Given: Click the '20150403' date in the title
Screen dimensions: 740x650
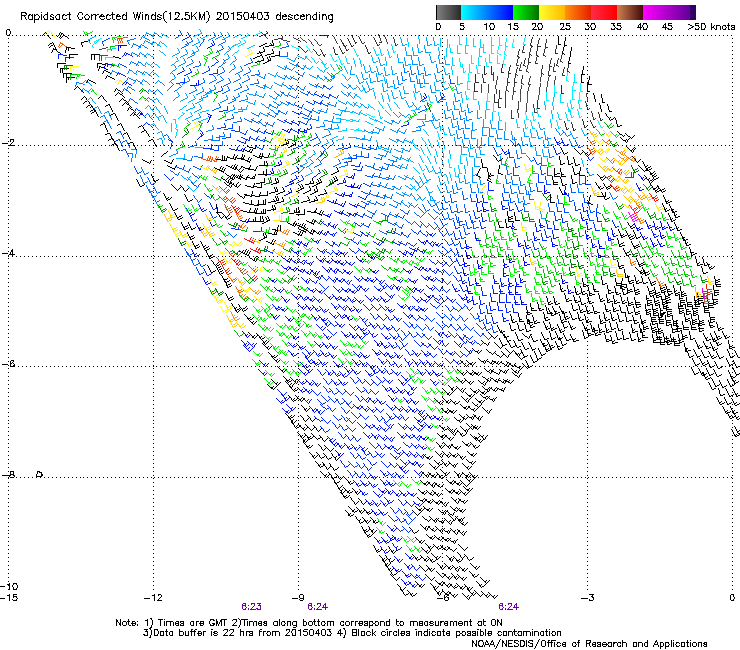Looking at the screenshot, I should [243, 16].
